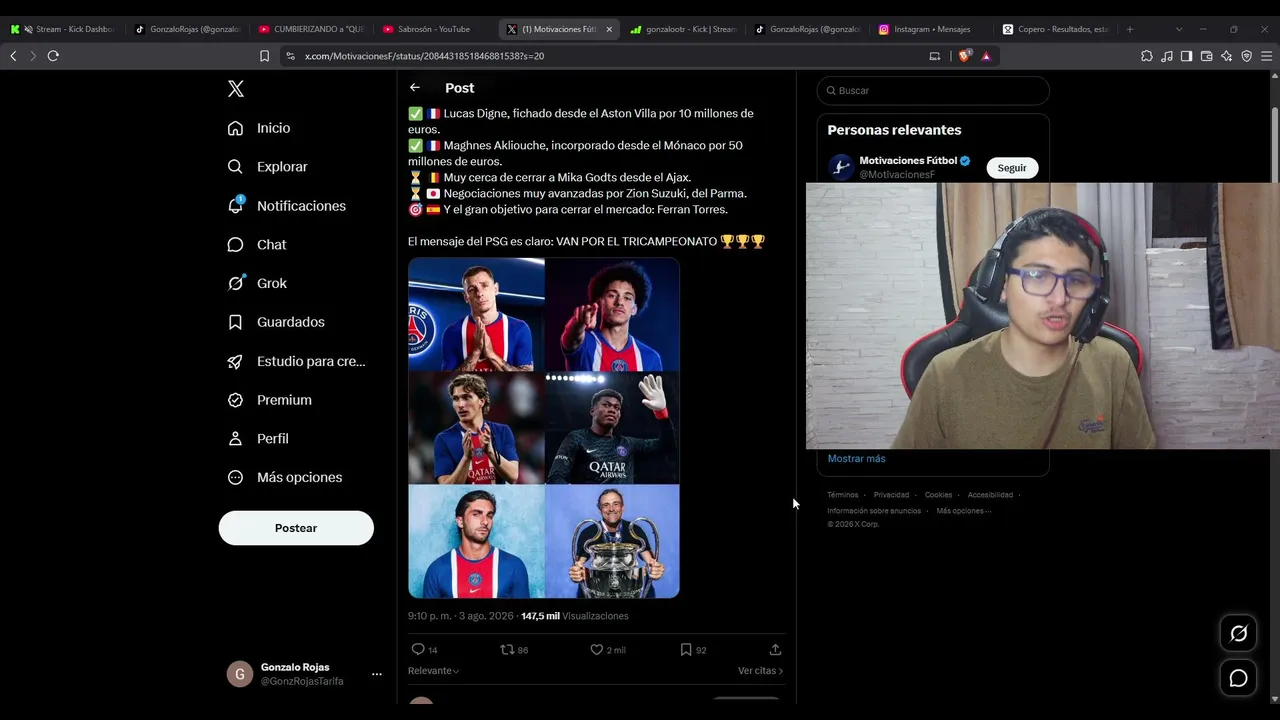Open photo of man holding Champions trophy

point(612,541)
